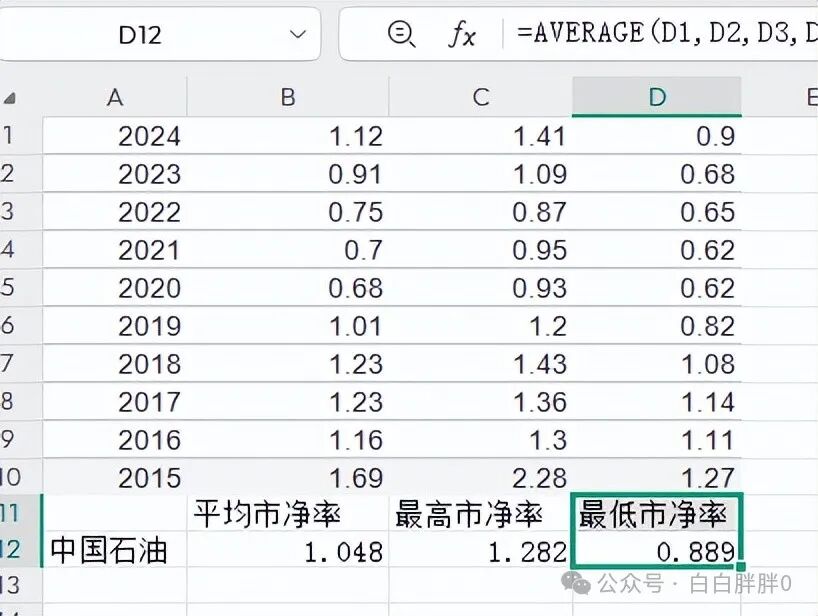Select cell B9 value 1.16

tap(288, 440)
